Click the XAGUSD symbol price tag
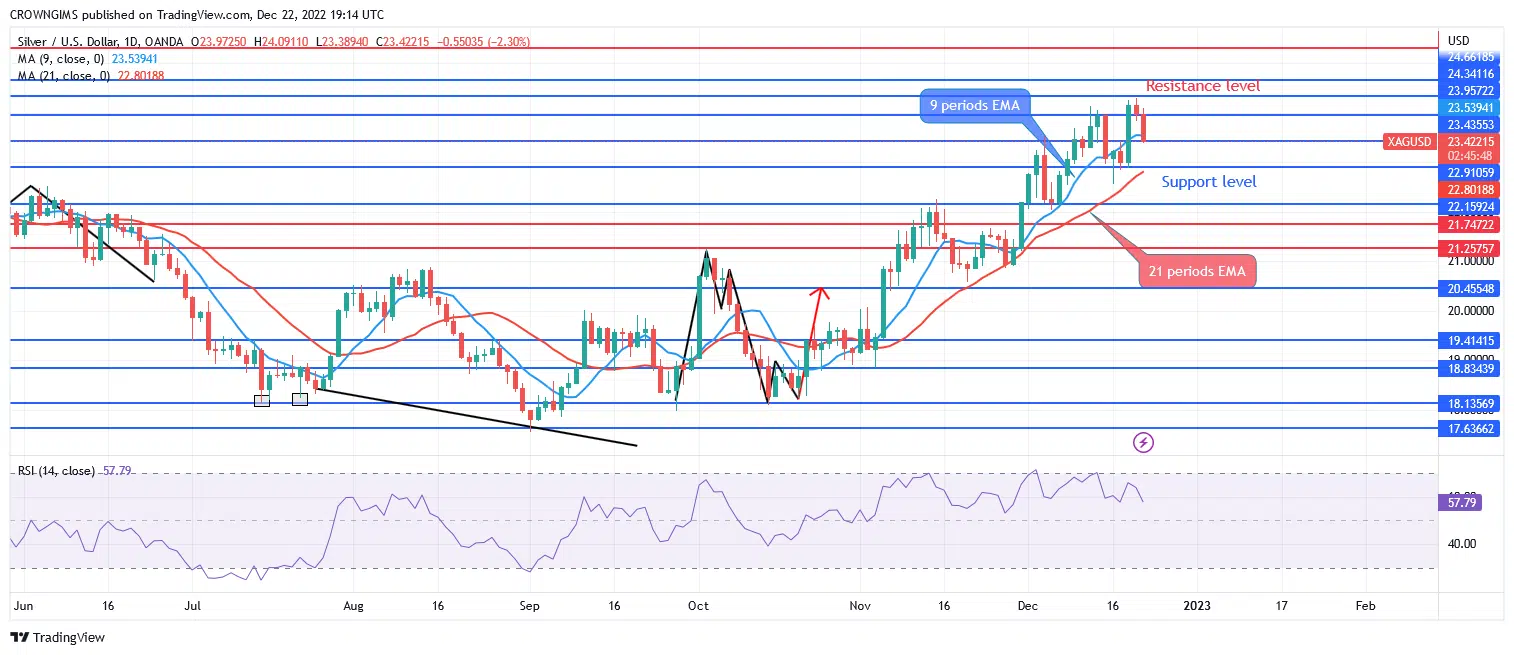The image size is (1514, 655). [1410, 142]
